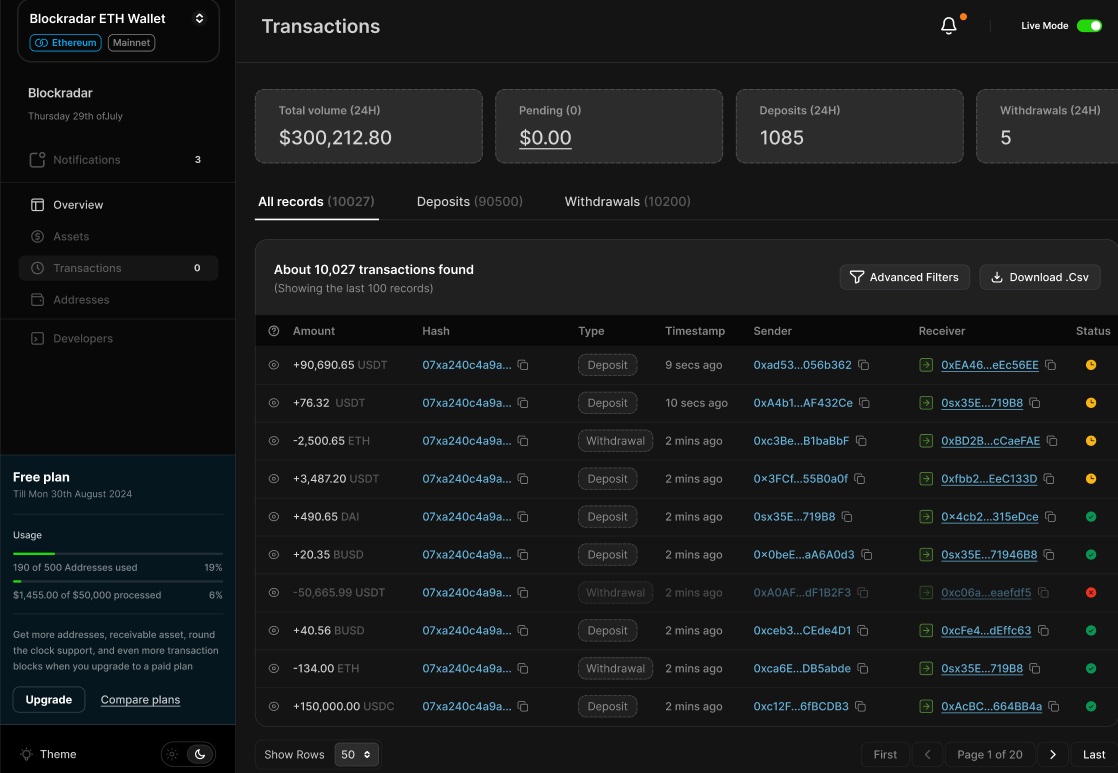Select the Ethereum network badge

(x=66, y=43)
